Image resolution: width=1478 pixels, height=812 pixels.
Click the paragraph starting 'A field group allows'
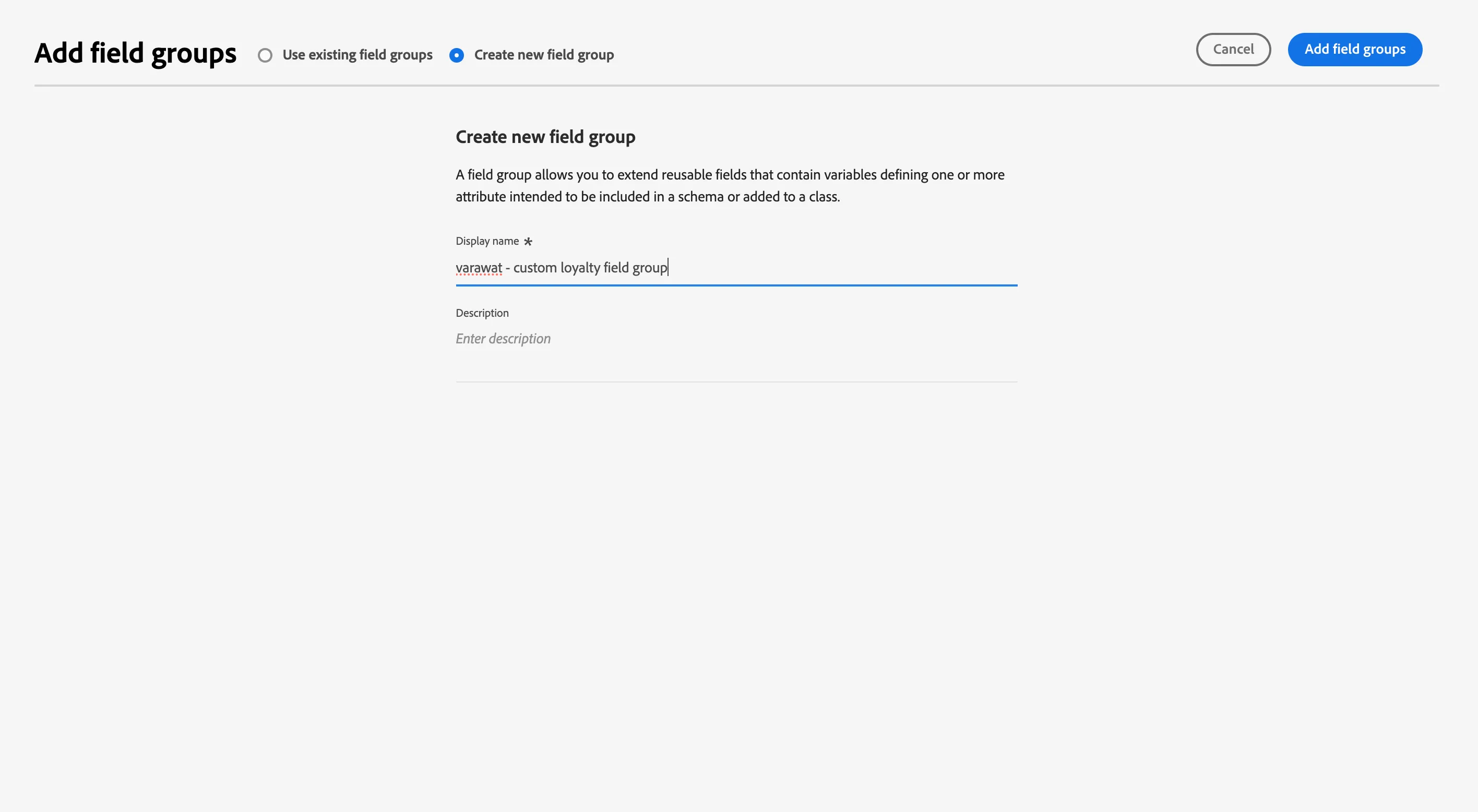tap(730, 185)
